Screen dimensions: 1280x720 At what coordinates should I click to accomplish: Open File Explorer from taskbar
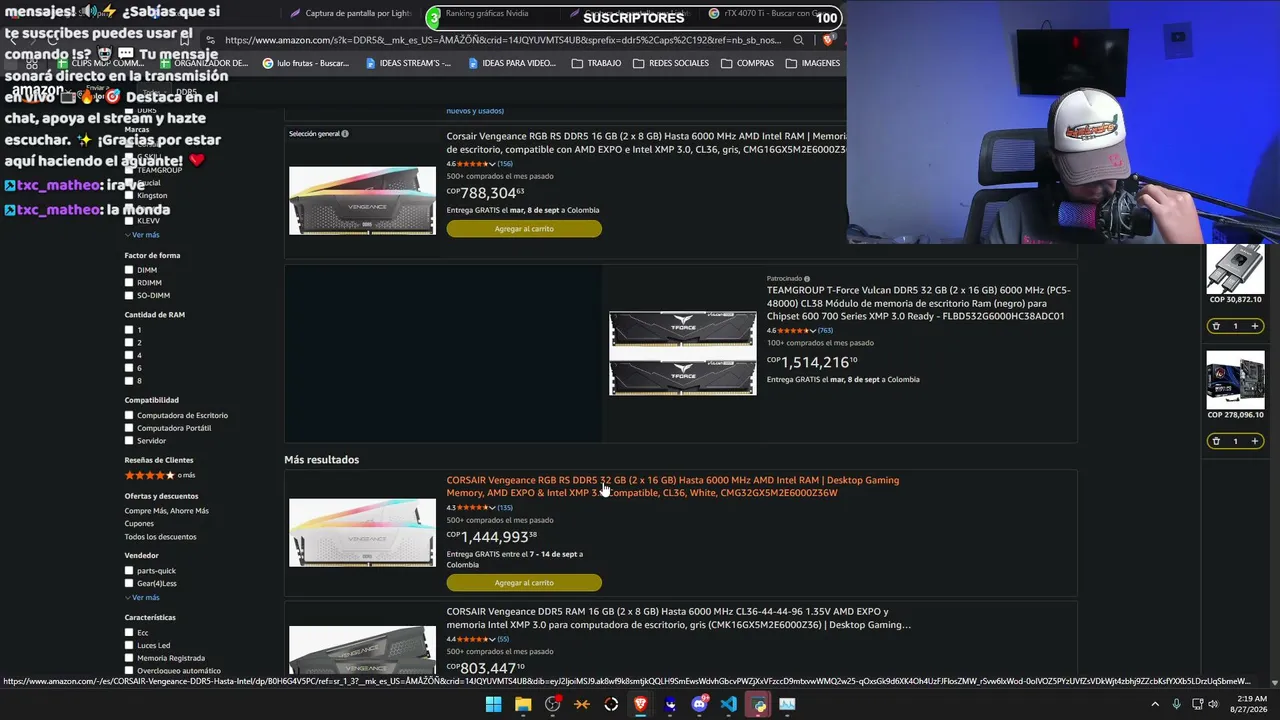pos(523,704)
